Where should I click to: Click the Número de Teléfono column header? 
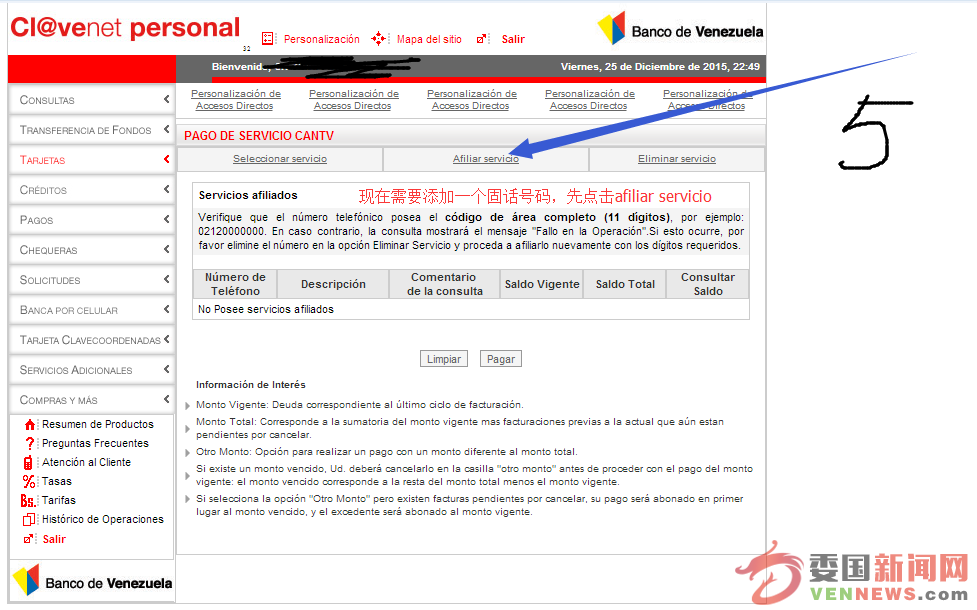point(235,284)
